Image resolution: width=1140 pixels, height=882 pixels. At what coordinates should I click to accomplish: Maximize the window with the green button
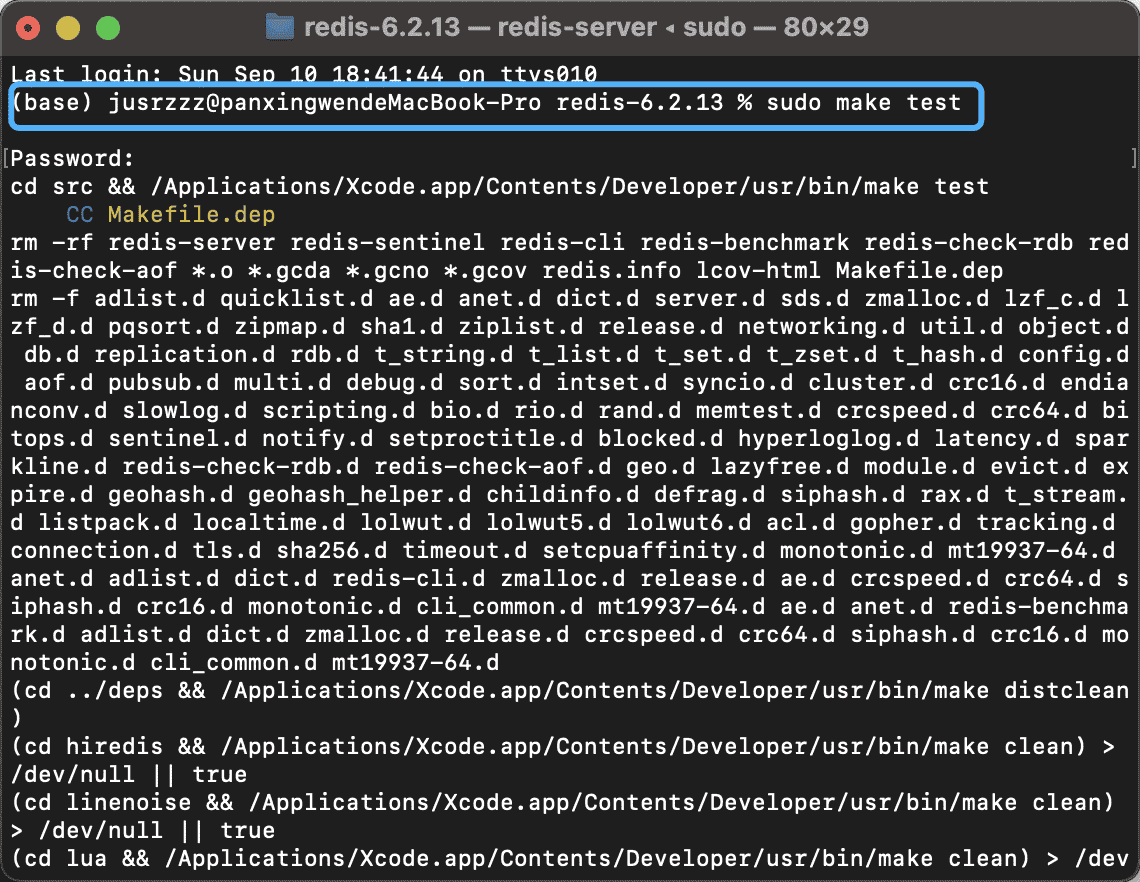[106, 27]
